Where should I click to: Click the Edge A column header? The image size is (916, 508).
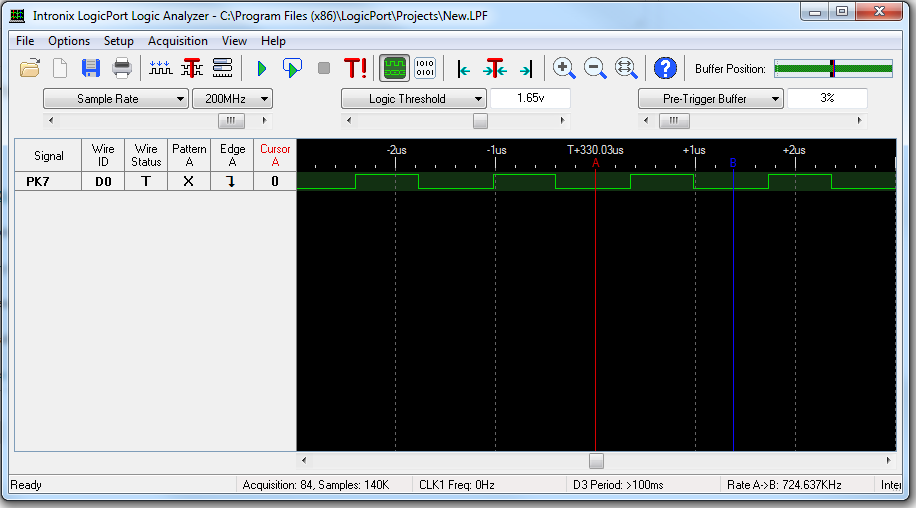click(x=233, y=155)
